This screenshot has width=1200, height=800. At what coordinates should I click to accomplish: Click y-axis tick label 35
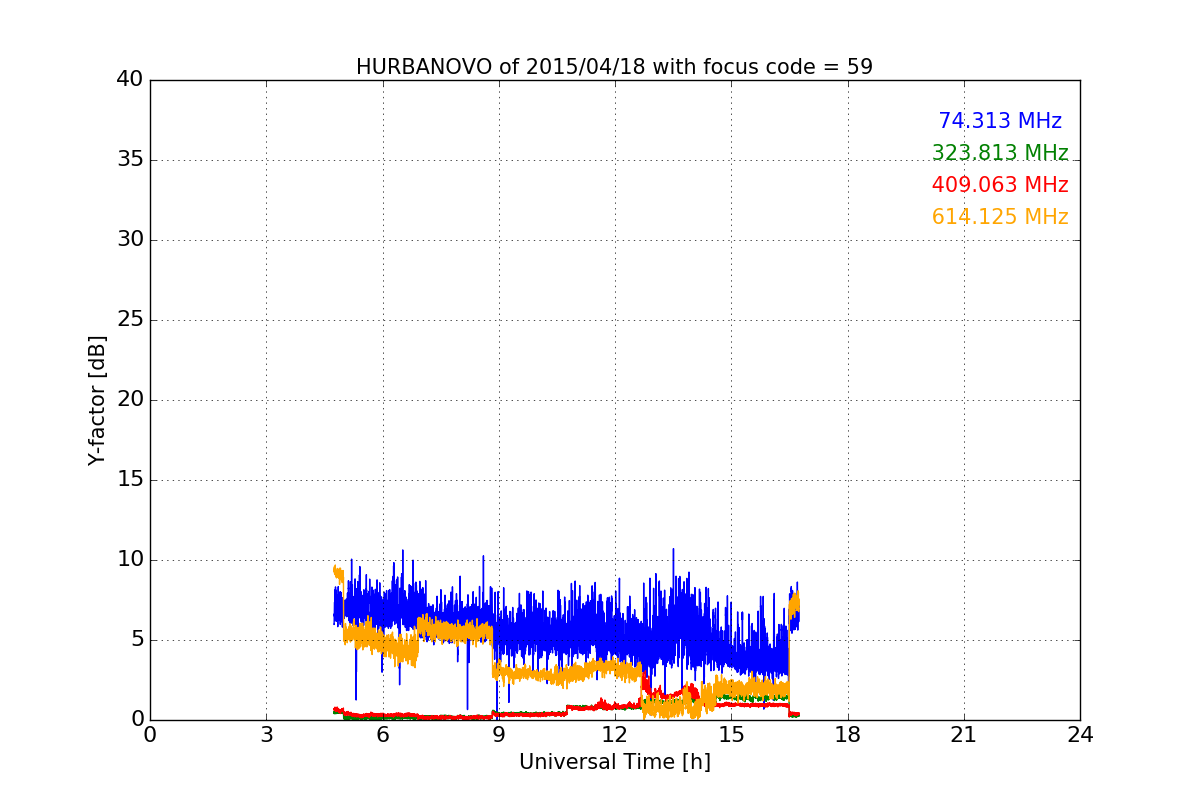point(130,160)
